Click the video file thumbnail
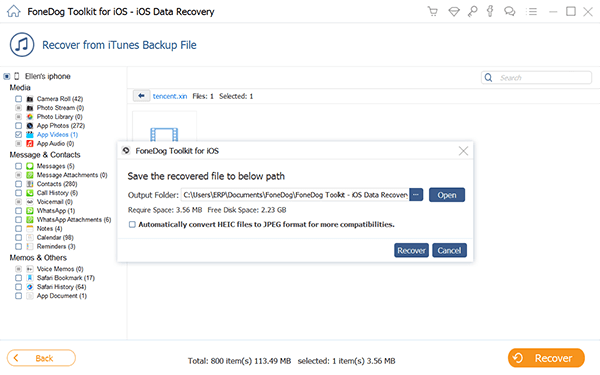The width and height of the screenshot is (600, 375). coord(164,128)
